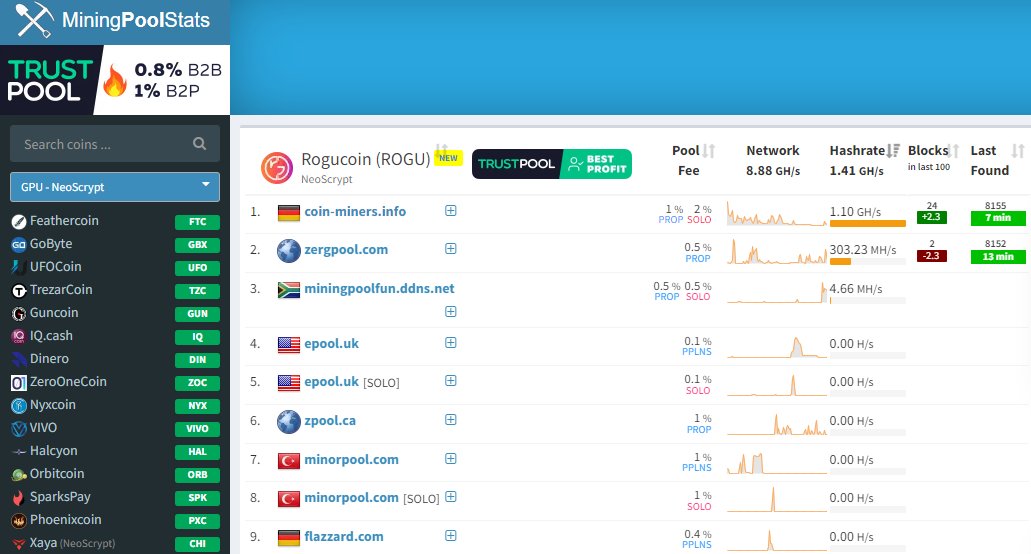Click the Nyxcoin coin icon
The height and width of the screenshot is (554, 1031).
[x=19, y=405]
